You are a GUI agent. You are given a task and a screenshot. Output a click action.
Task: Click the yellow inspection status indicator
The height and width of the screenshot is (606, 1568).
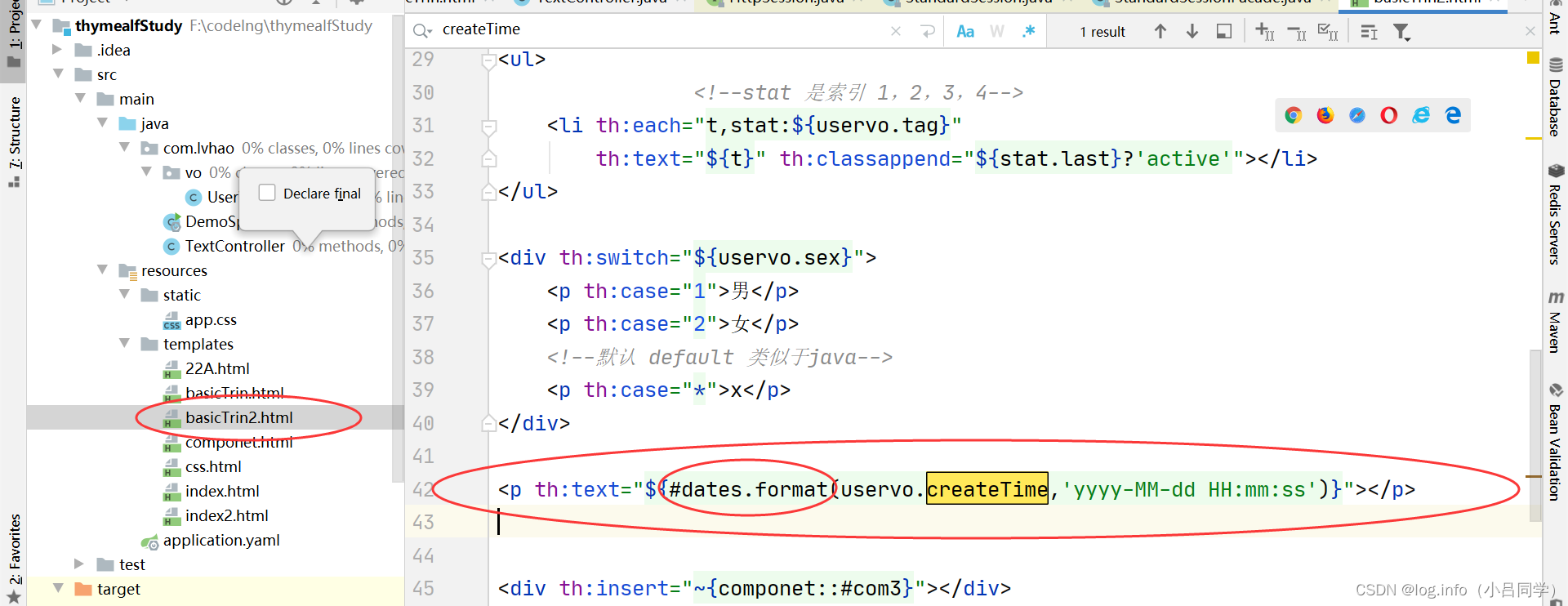tap(1533, 58)
